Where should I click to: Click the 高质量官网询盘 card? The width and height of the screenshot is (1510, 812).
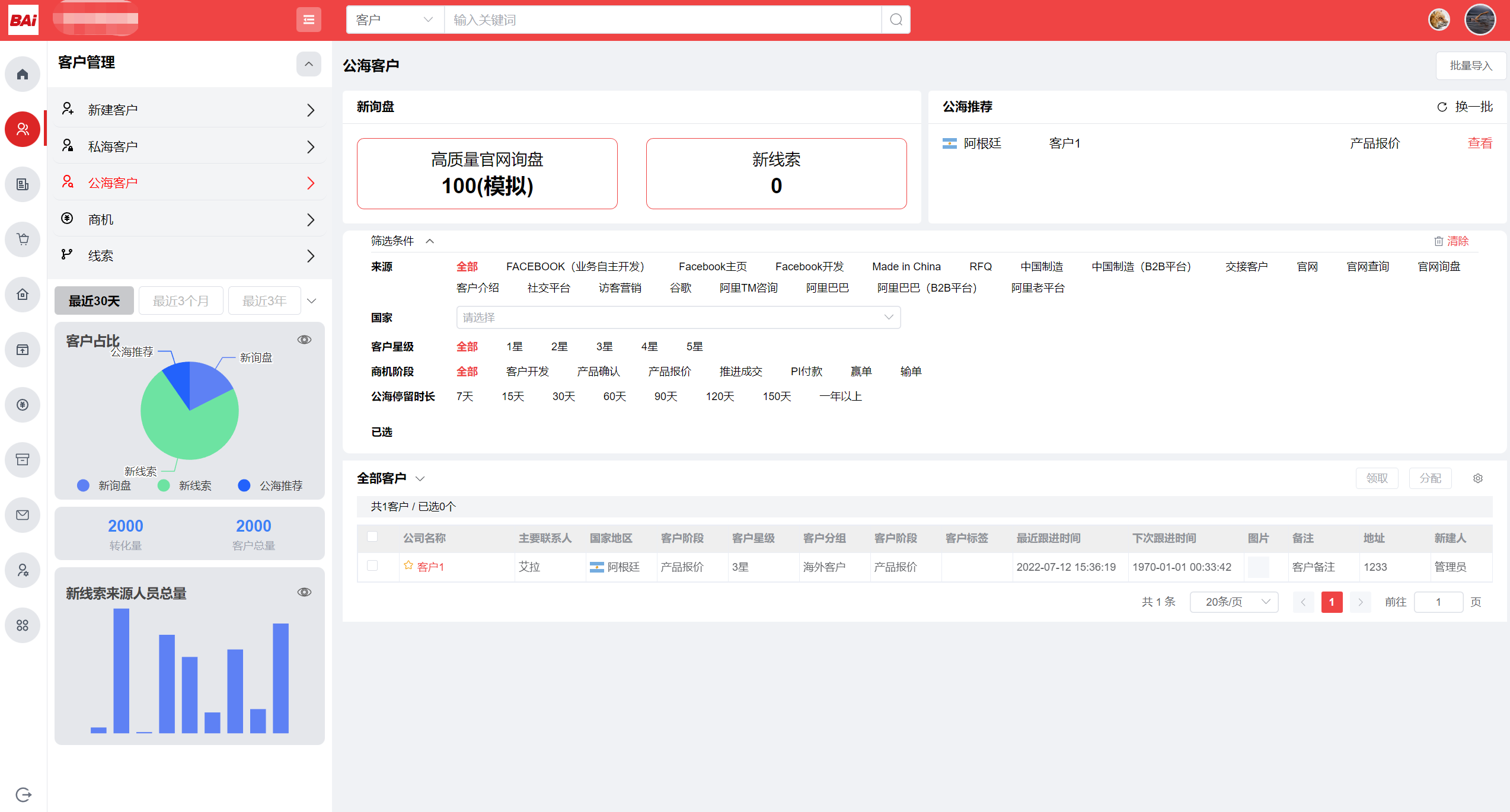487,174
